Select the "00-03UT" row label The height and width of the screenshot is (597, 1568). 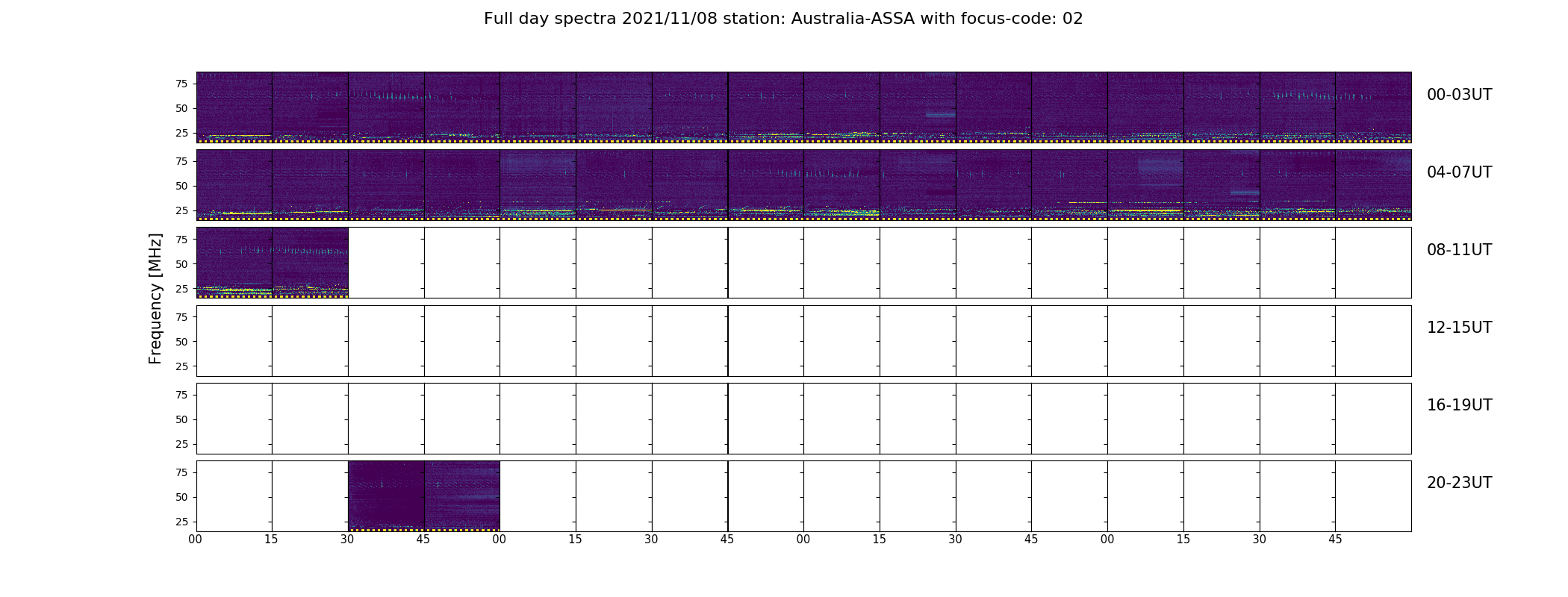coord(1459,95)
